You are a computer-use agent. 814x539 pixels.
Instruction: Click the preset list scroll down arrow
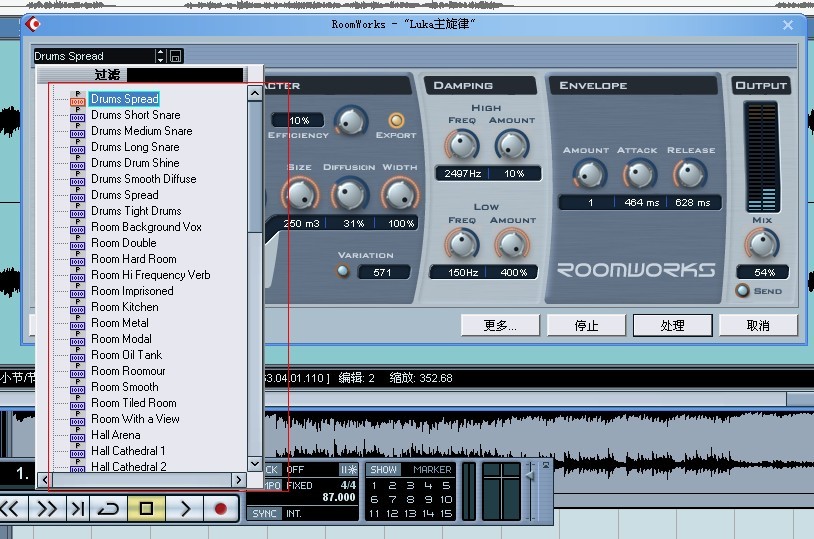coord(255,464)
